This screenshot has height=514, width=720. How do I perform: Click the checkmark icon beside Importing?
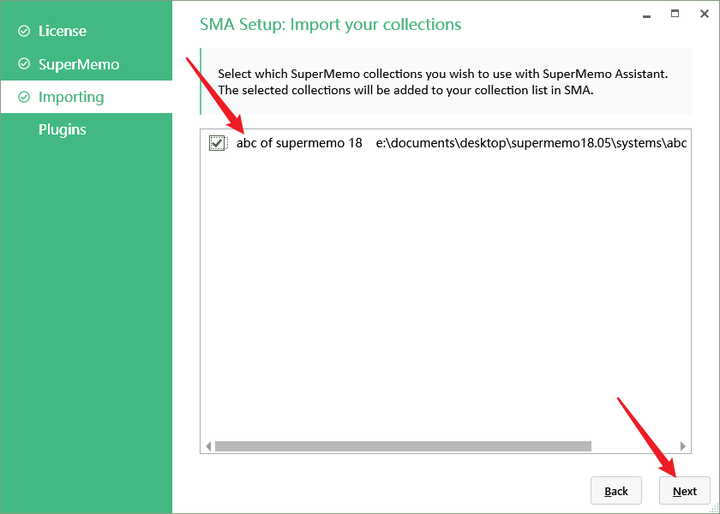click(x=24, y=97)
